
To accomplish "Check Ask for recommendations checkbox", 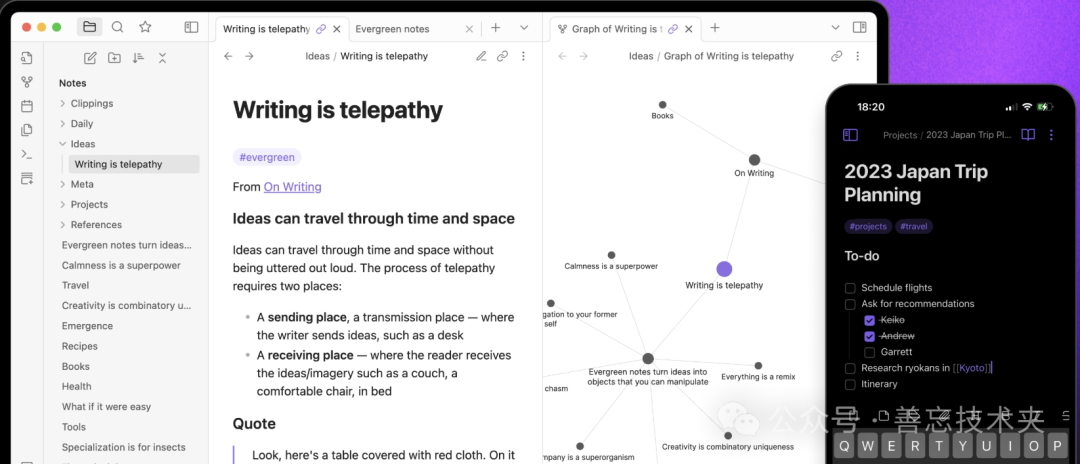I will click(851, 304).
